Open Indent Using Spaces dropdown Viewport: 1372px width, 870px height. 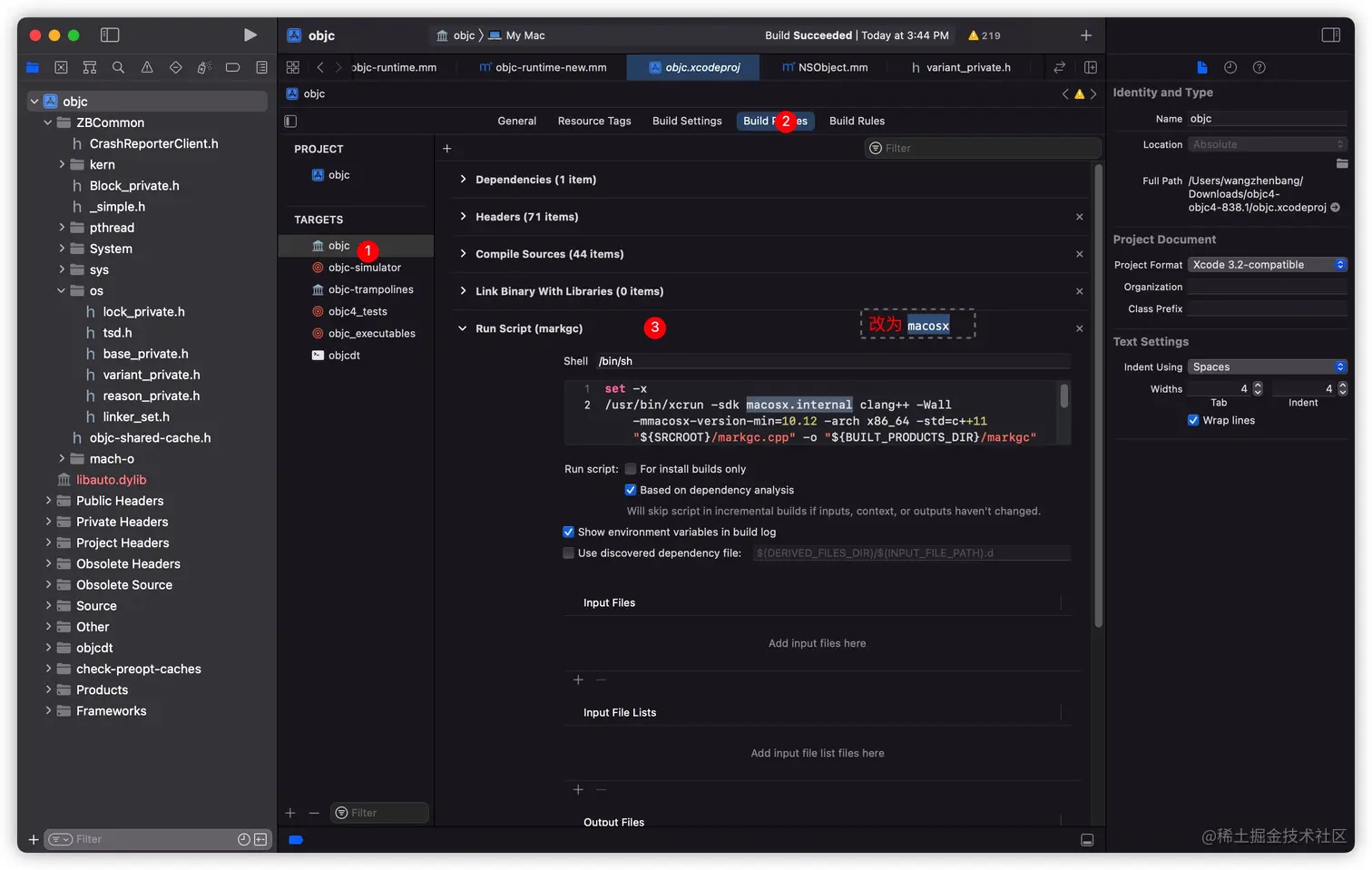1268,367
